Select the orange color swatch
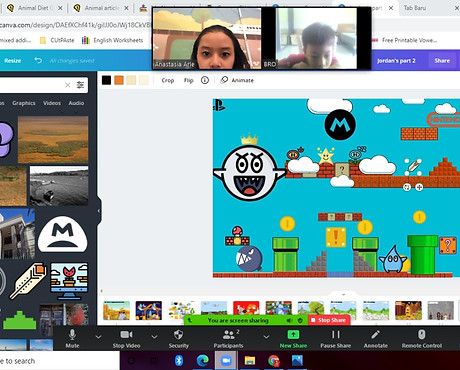Screen dimensions: 460x370 119,80
